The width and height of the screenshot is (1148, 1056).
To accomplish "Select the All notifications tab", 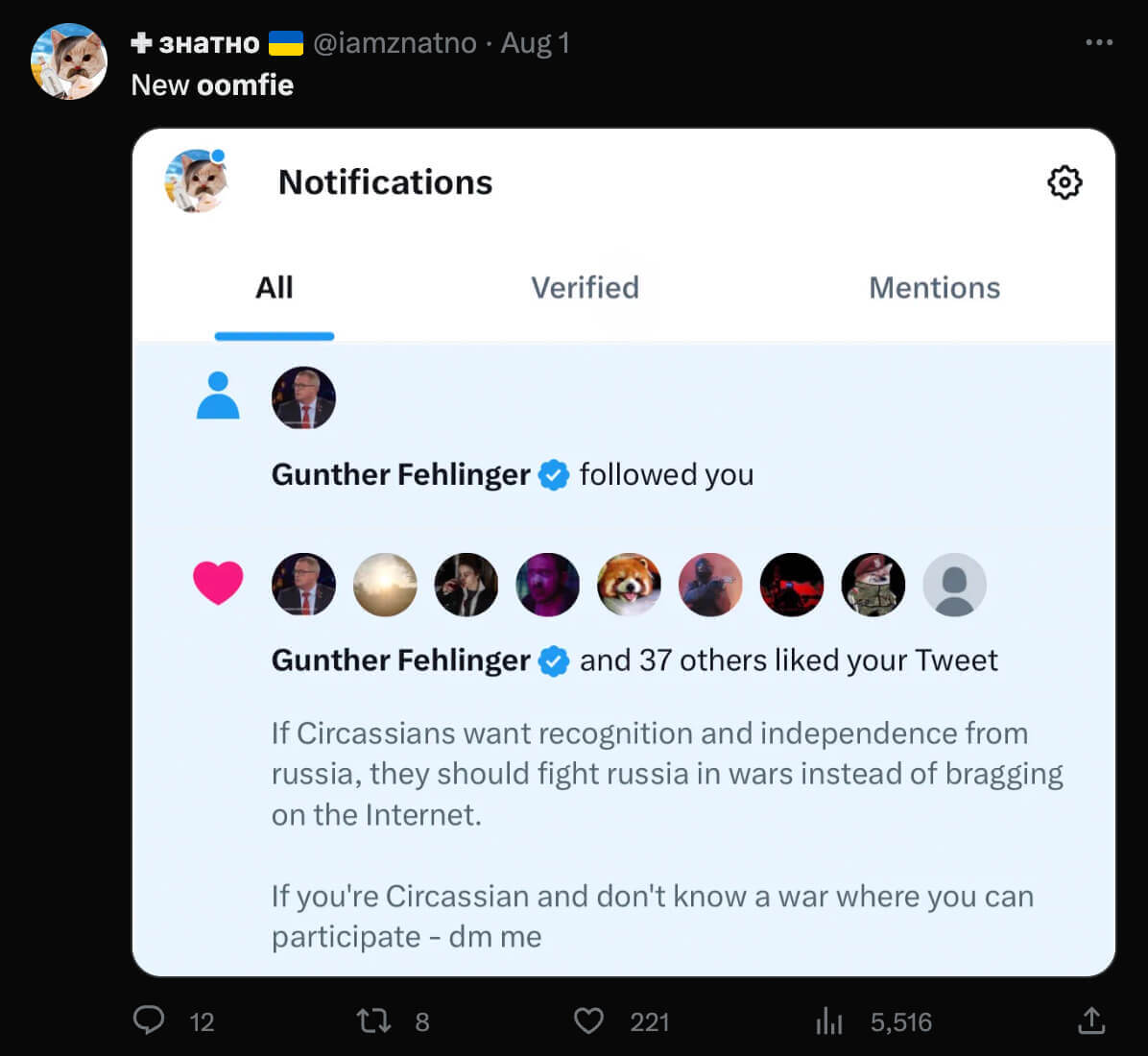I will coord(275,288).
